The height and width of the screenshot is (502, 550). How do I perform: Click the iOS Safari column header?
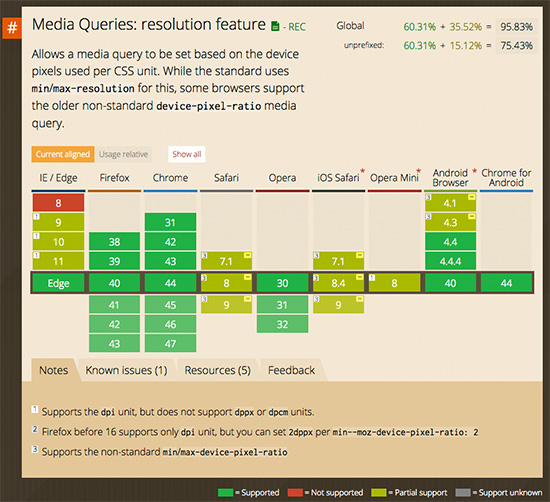coord(338,178)
